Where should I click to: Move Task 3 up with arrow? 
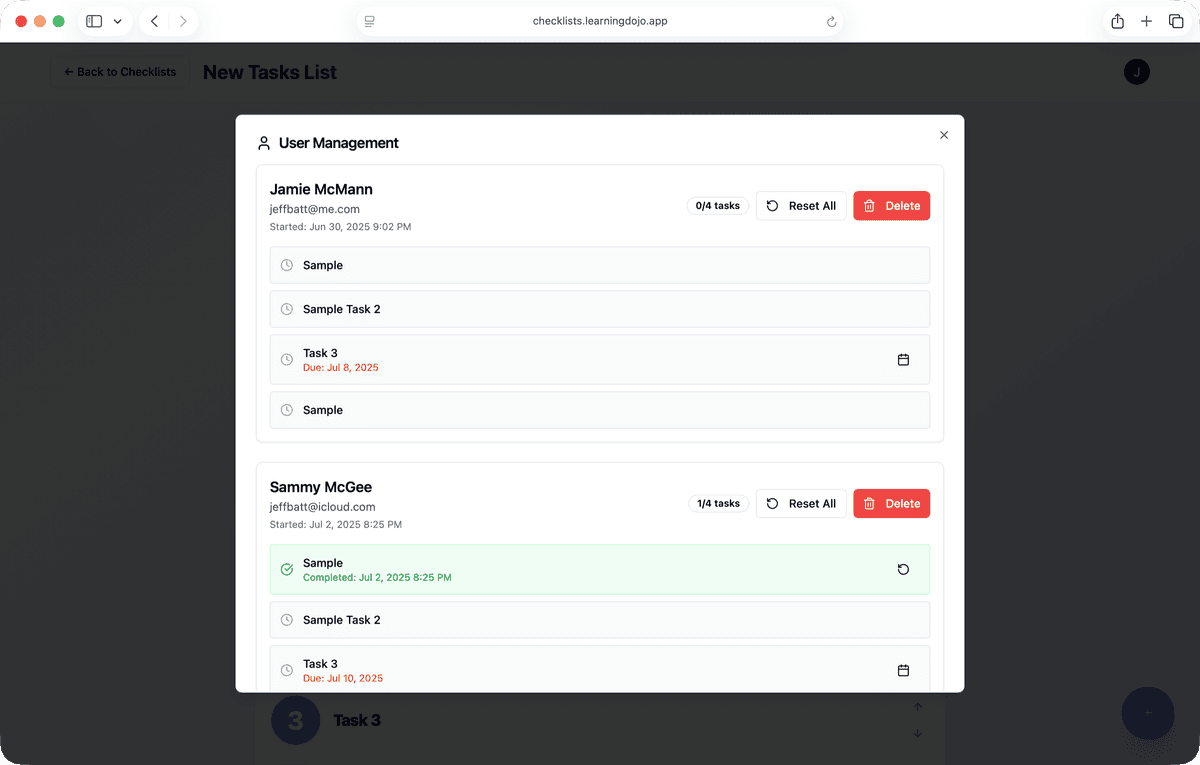[918, 707]
